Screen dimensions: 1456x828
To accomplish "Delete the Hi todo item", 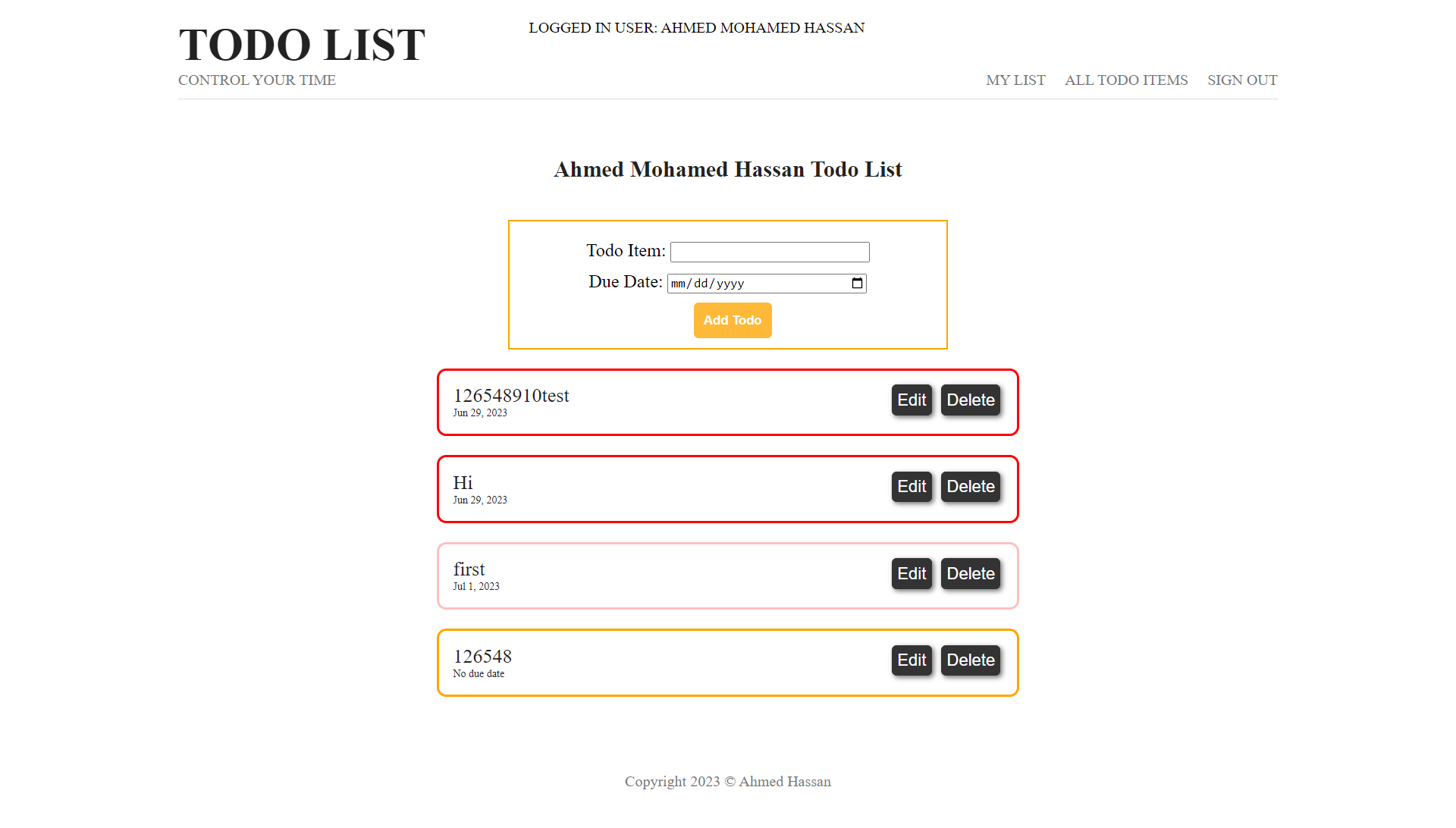I will [x=970, y=487].
